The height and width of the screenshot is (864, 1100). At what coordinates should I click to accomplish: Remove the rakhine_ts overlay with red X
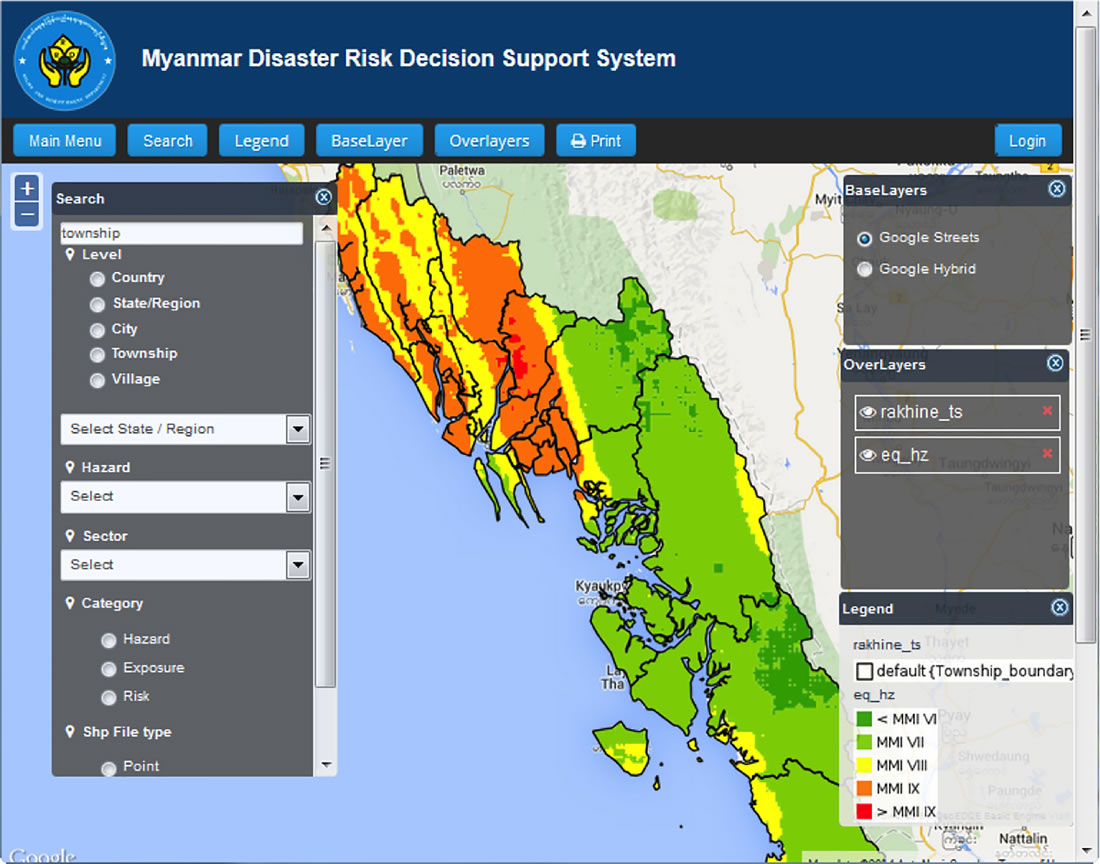click(x=1047, y=411)
